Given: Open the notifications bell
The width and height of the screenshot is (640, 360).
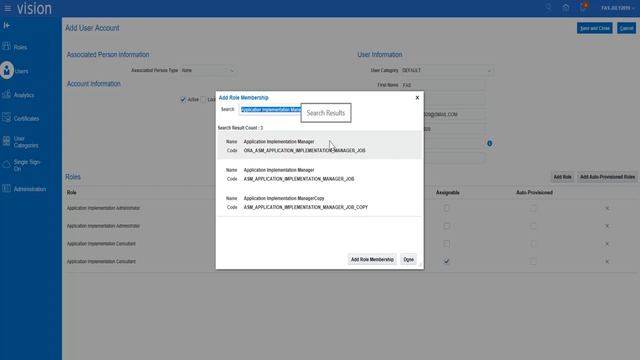Looking at the screenshot, I should point(584,7).
